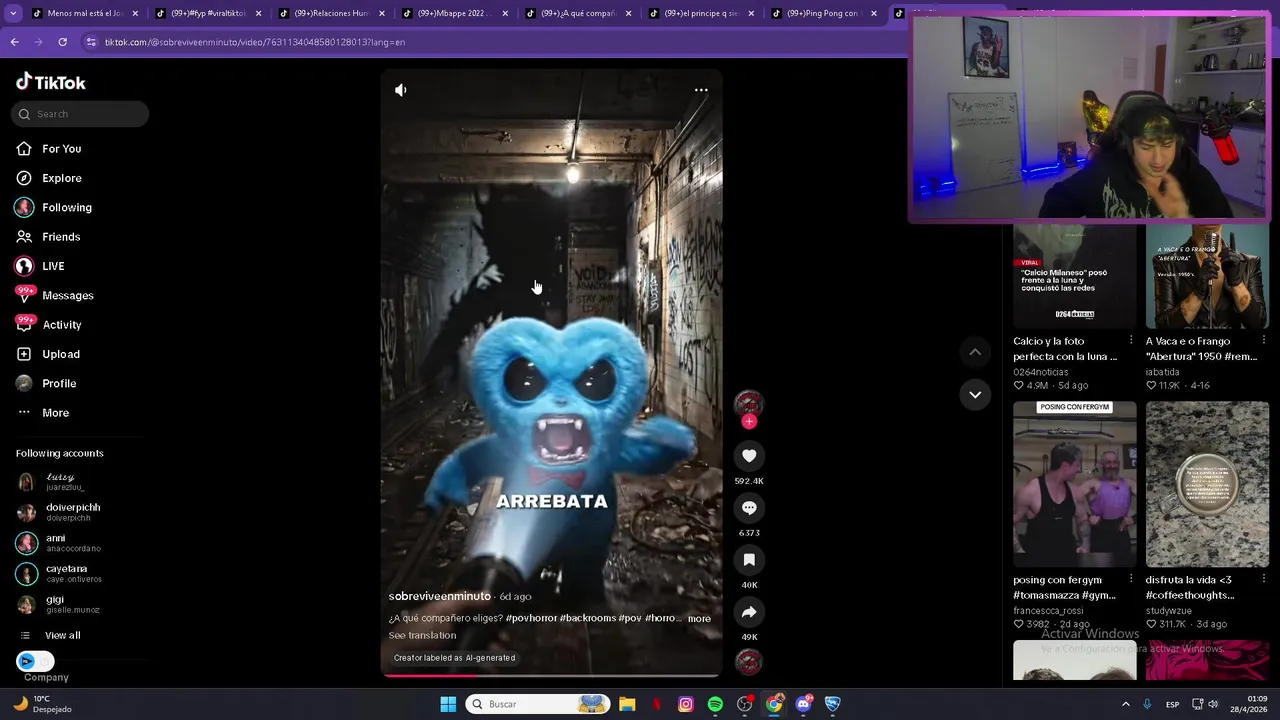1280x720 pixels.
Task: Seek the video progress bar
Action: [x=551, y=675]
